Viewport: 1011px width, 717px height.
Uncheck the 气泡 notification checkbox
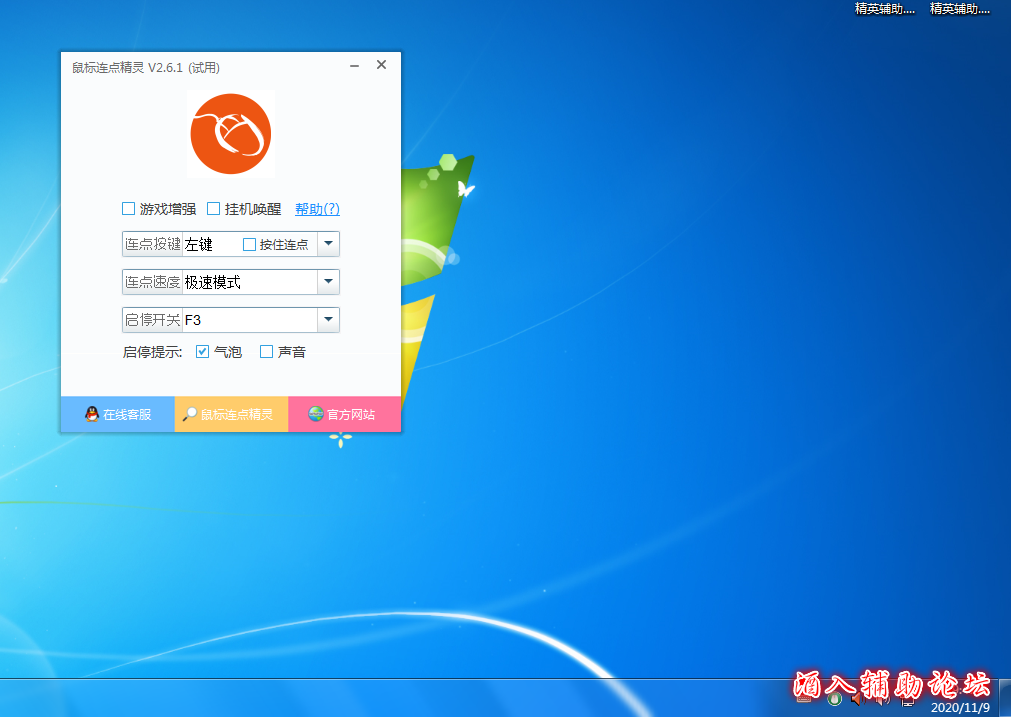click(x=203, y=352)
